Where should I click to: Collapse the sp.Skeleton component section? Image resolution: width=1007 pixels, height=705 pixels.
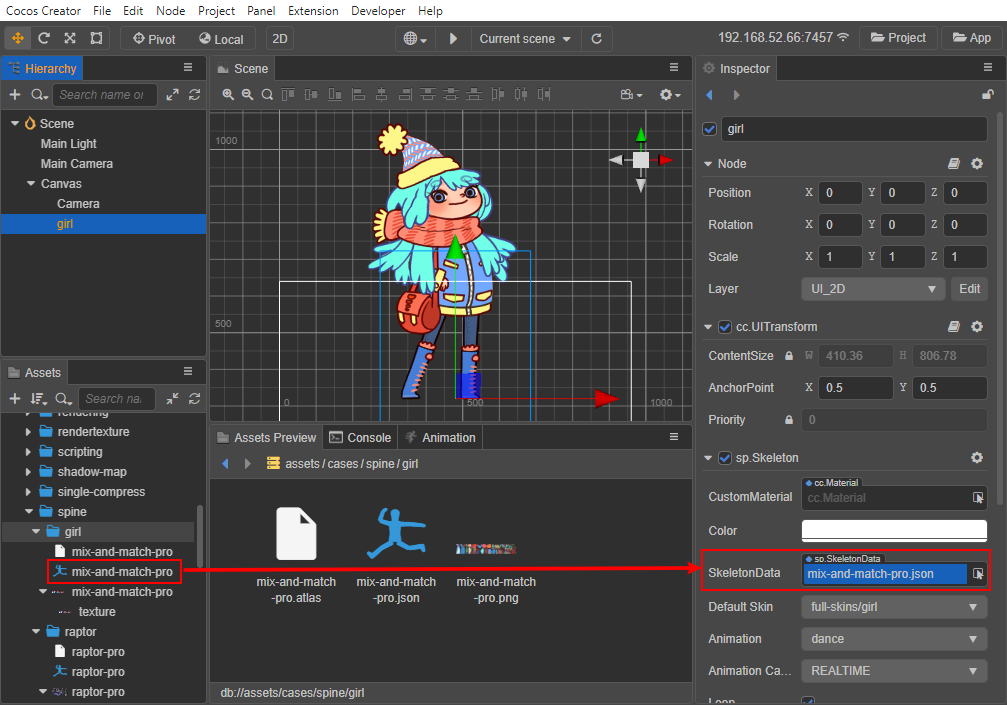(x=708, y=458)
